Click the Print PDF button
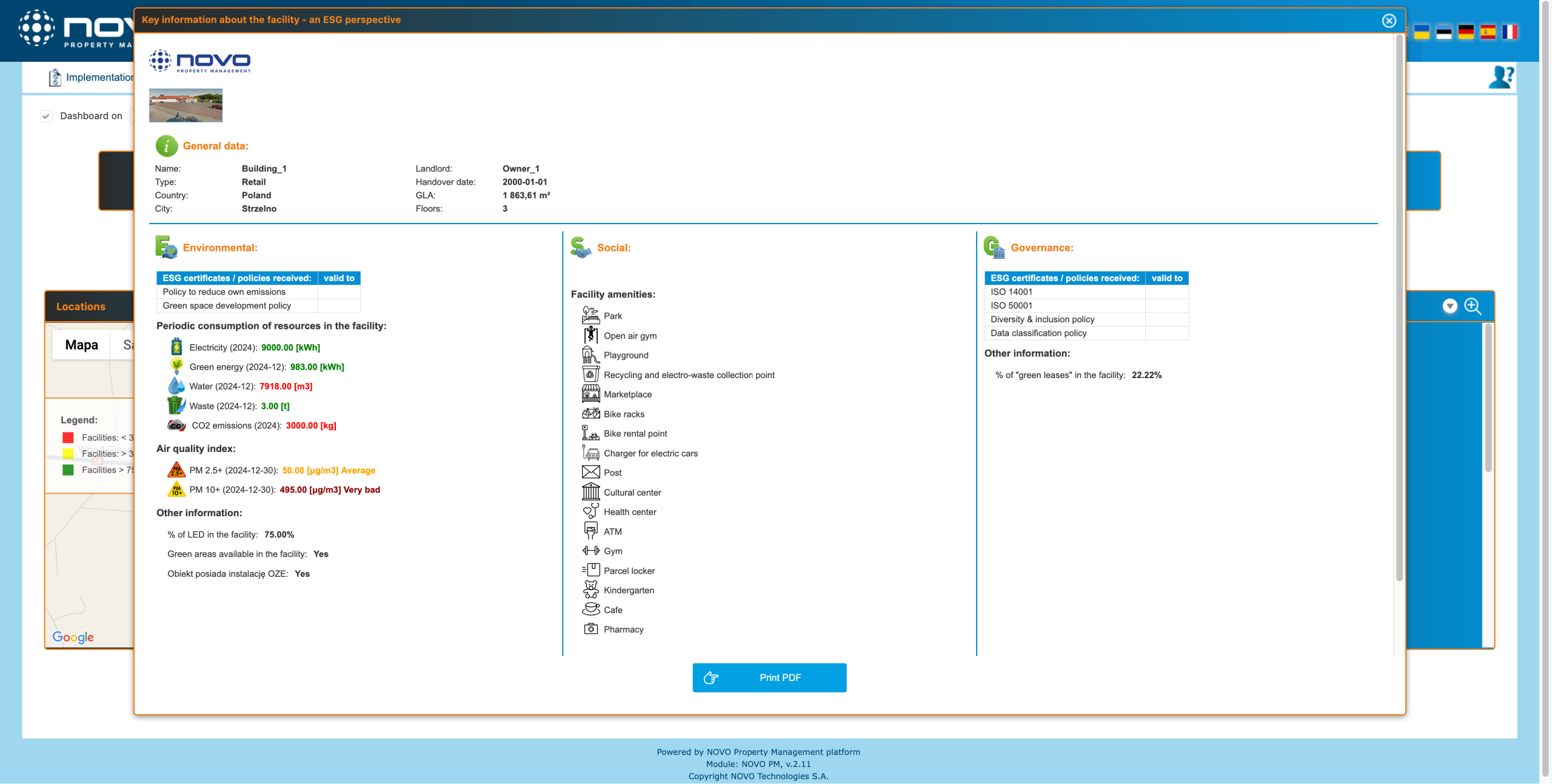This screenshot has height=784, width=1552. 769,677
